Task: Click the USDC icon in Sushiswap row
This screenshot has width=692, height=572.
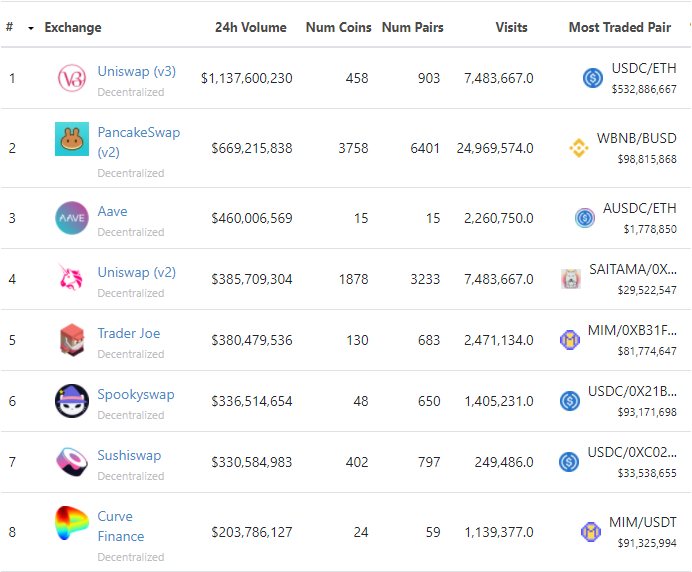Action: 569,462
